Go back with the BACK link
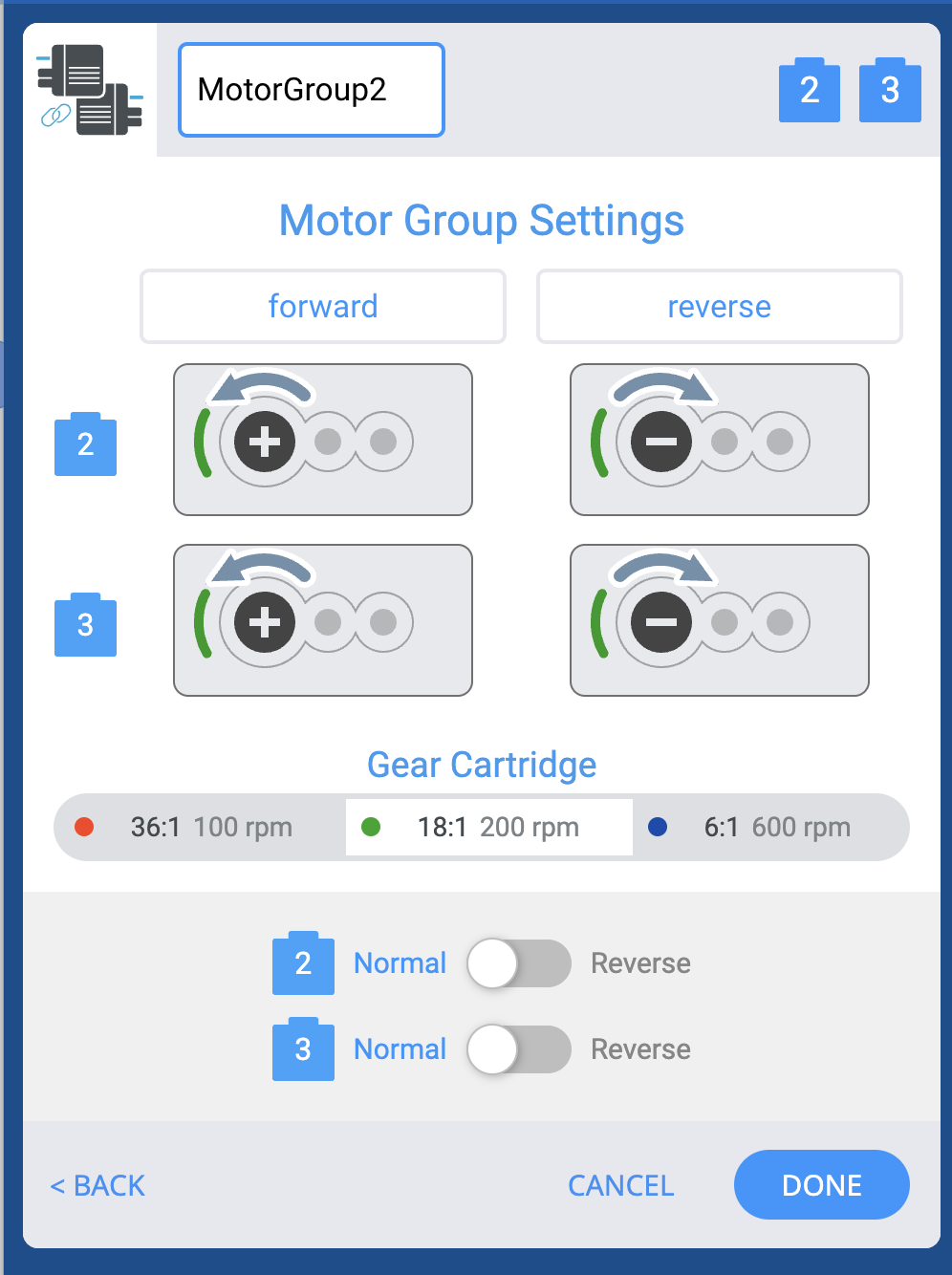Image resolution: width=952 pixels, height=1275 pixels. coord(97,1185)
